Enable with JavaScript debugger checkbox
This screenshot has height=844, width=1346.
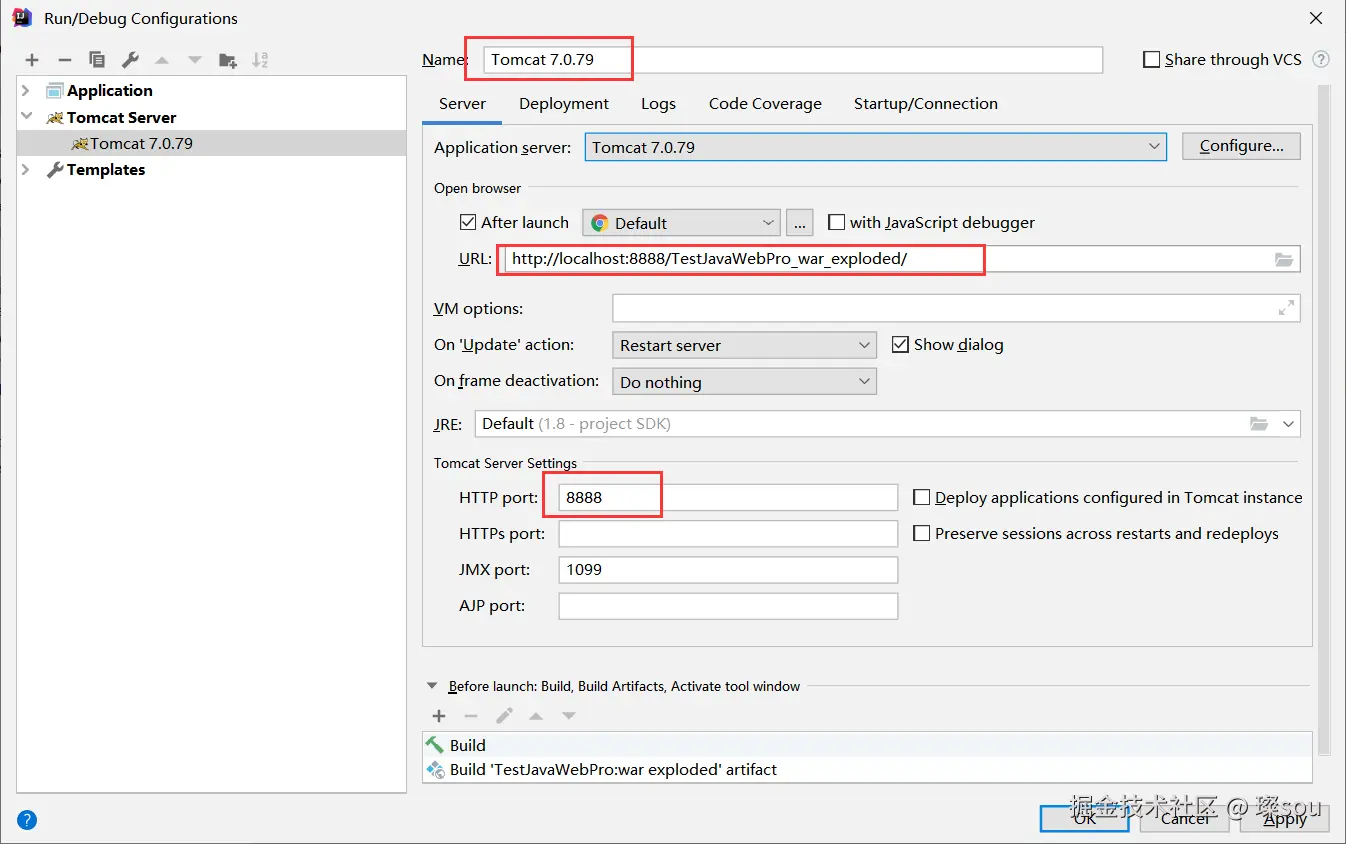(x=837, y=222)
